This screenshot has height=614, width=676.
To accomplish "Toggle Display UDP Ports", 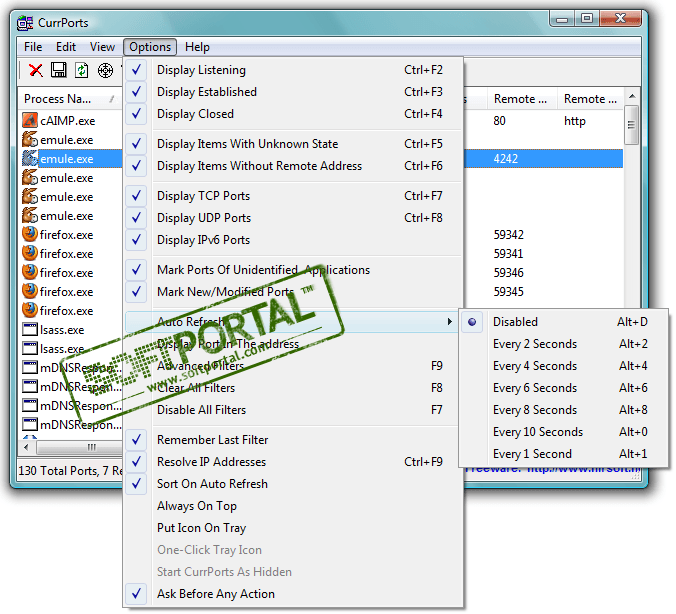I will pyautogui.click(x=293, y=218).
